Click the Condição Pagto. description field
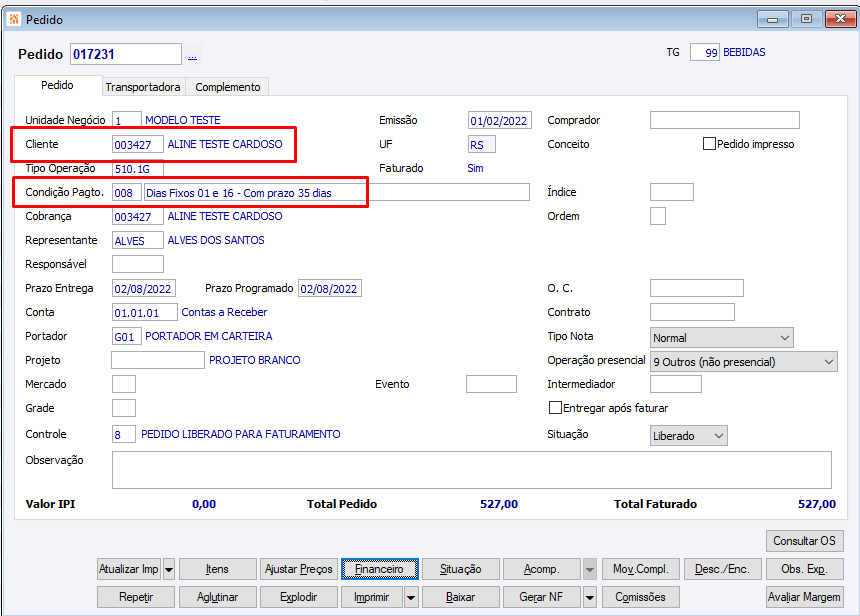The image size is (860, 616). point(336,193)
